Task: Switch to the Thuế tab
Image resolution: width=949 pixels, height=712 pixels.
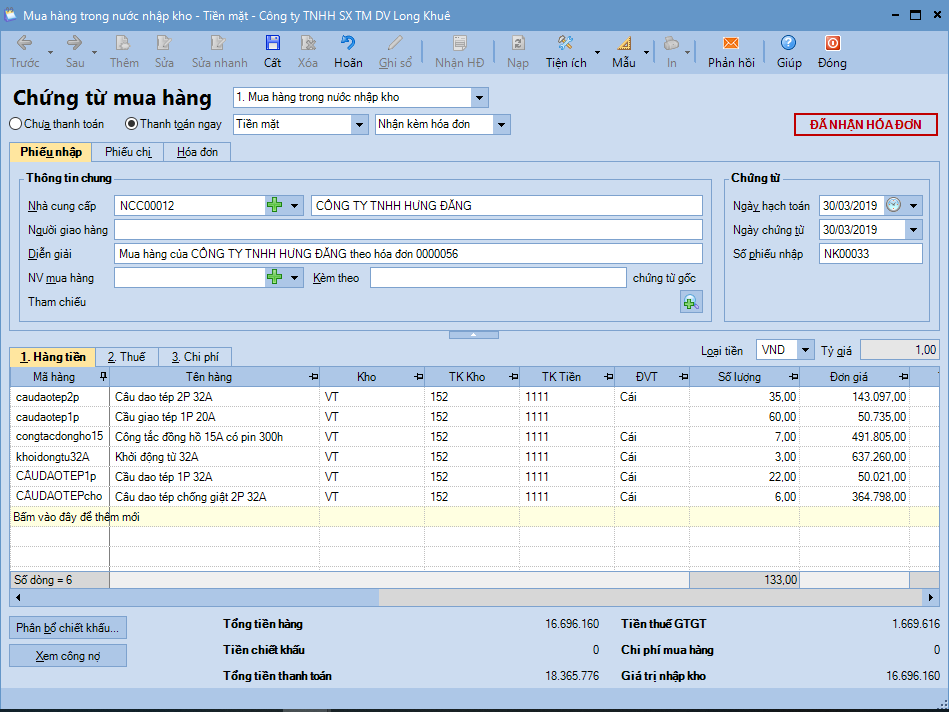Action: coord(126,357)
